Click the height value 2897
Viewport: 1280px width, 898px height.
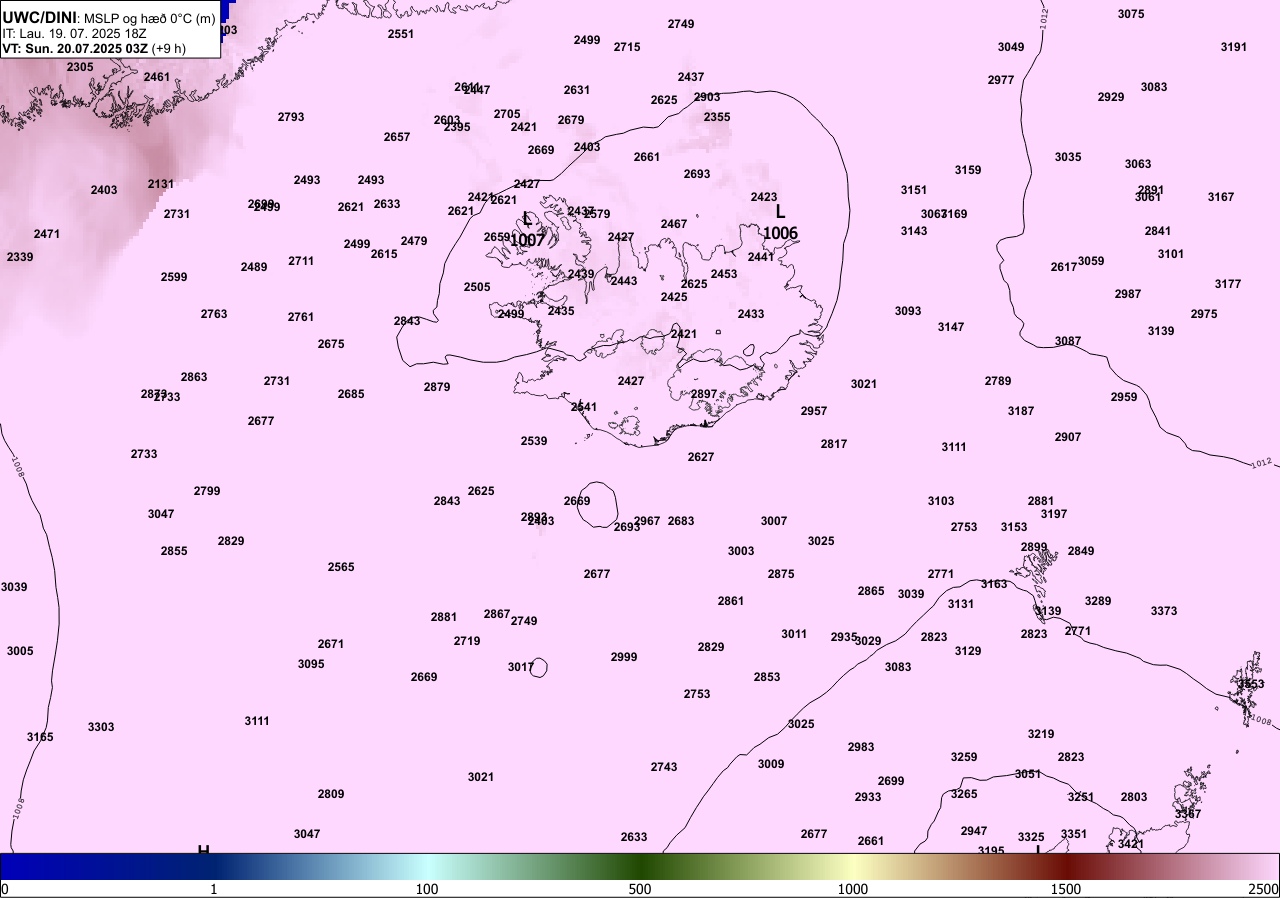click(704, 394)
